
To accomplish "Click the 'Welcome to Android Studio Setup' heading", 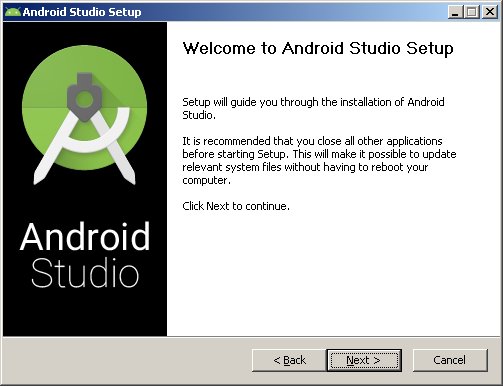I will coord(318,48).
